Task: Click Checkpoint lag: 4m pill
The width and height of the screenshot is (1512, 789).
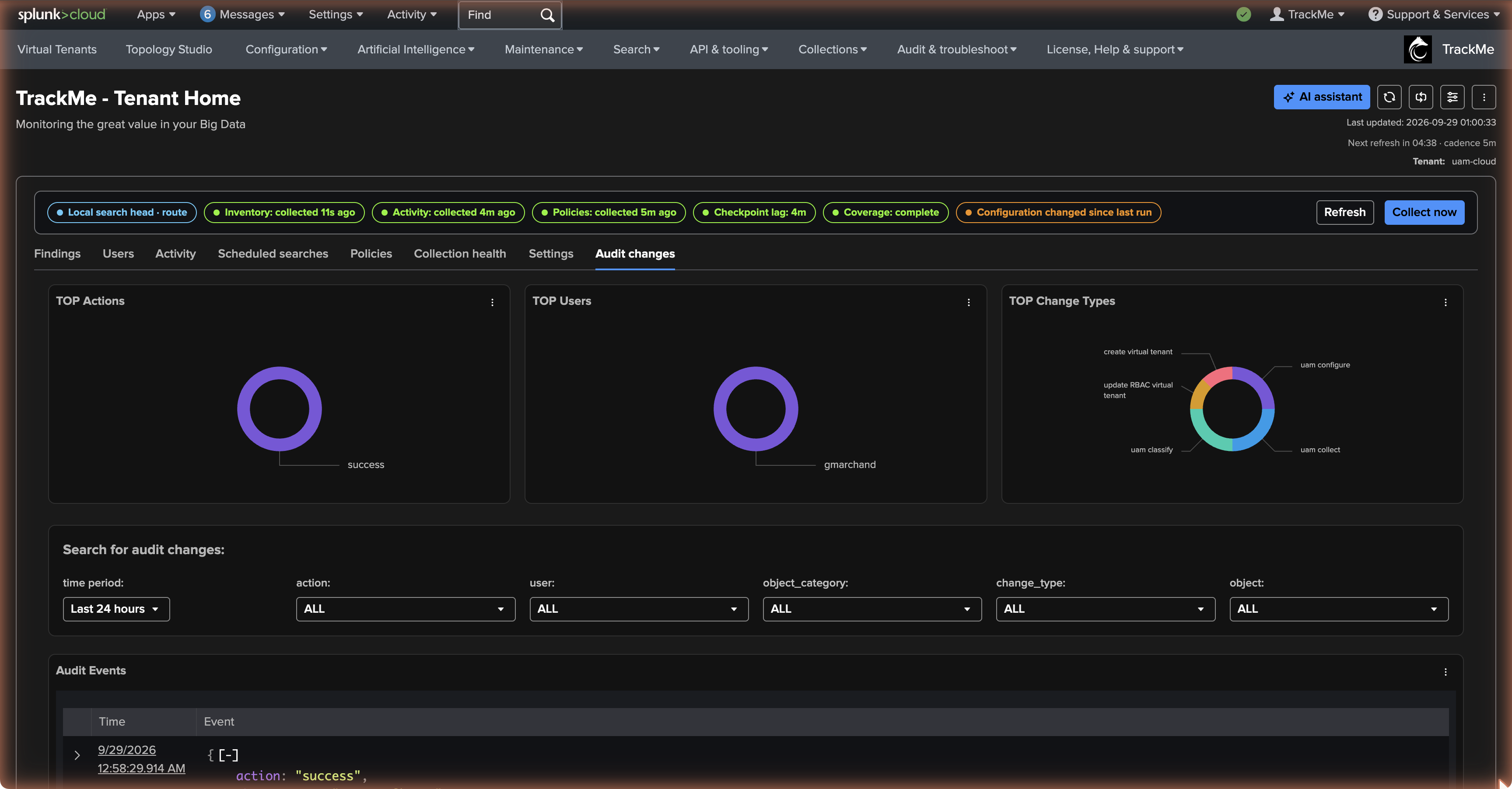Action: point(754,213)
